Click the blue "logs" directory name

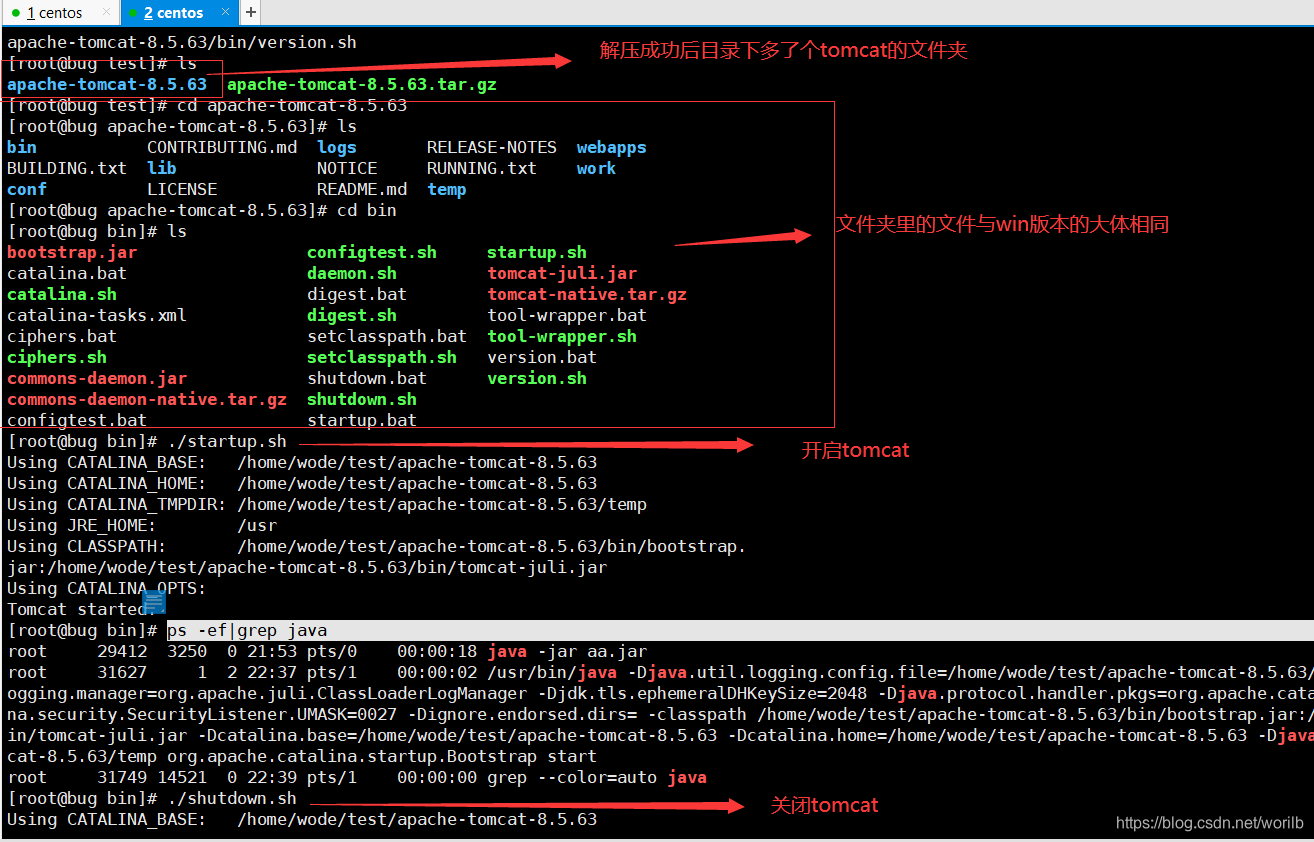337,147
